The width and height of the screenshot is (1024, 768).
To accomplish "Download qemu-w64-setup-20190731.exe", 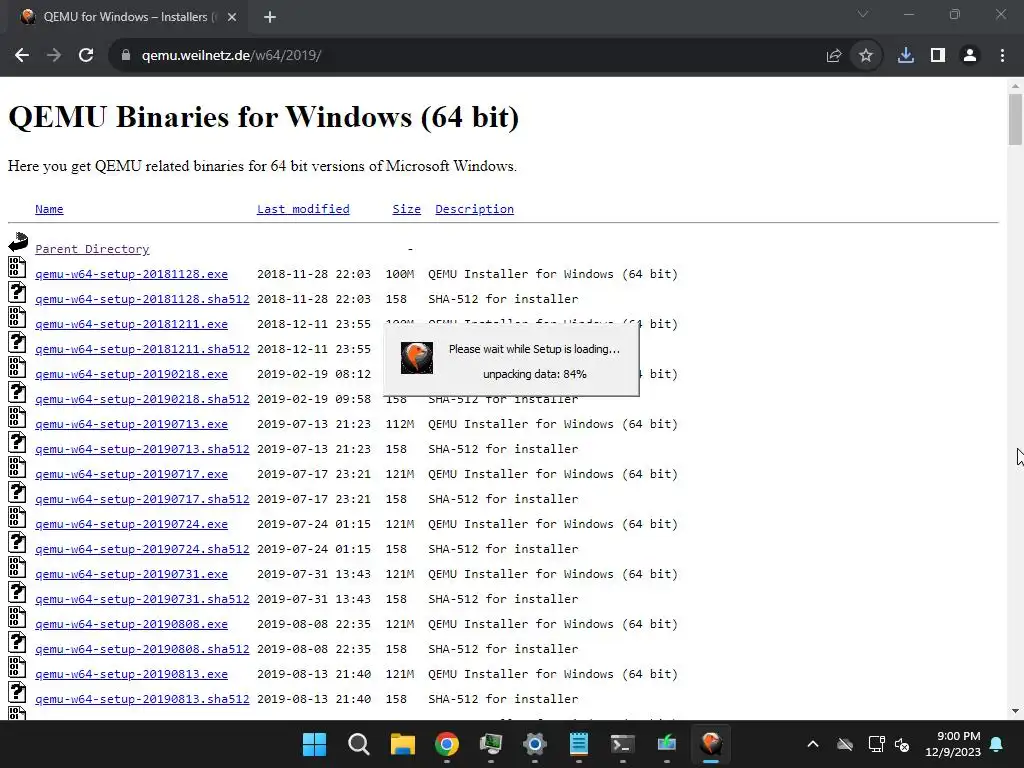I will [131, 574].
